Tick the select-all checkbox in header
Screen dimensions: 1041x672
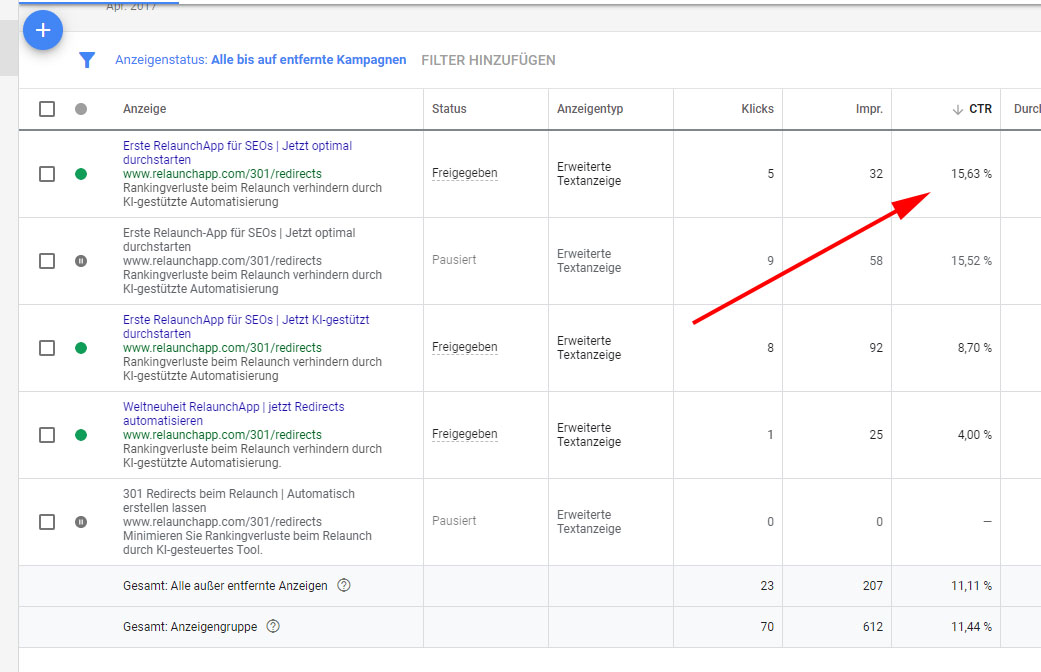click(x=47, y=109)
